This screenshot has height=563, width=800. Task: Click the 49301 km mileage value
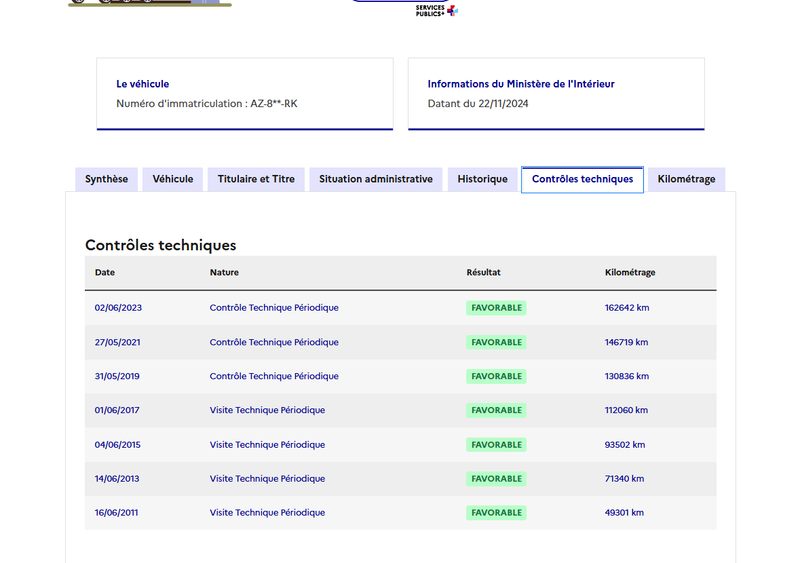pyautogui.click(x=624, y=513)
